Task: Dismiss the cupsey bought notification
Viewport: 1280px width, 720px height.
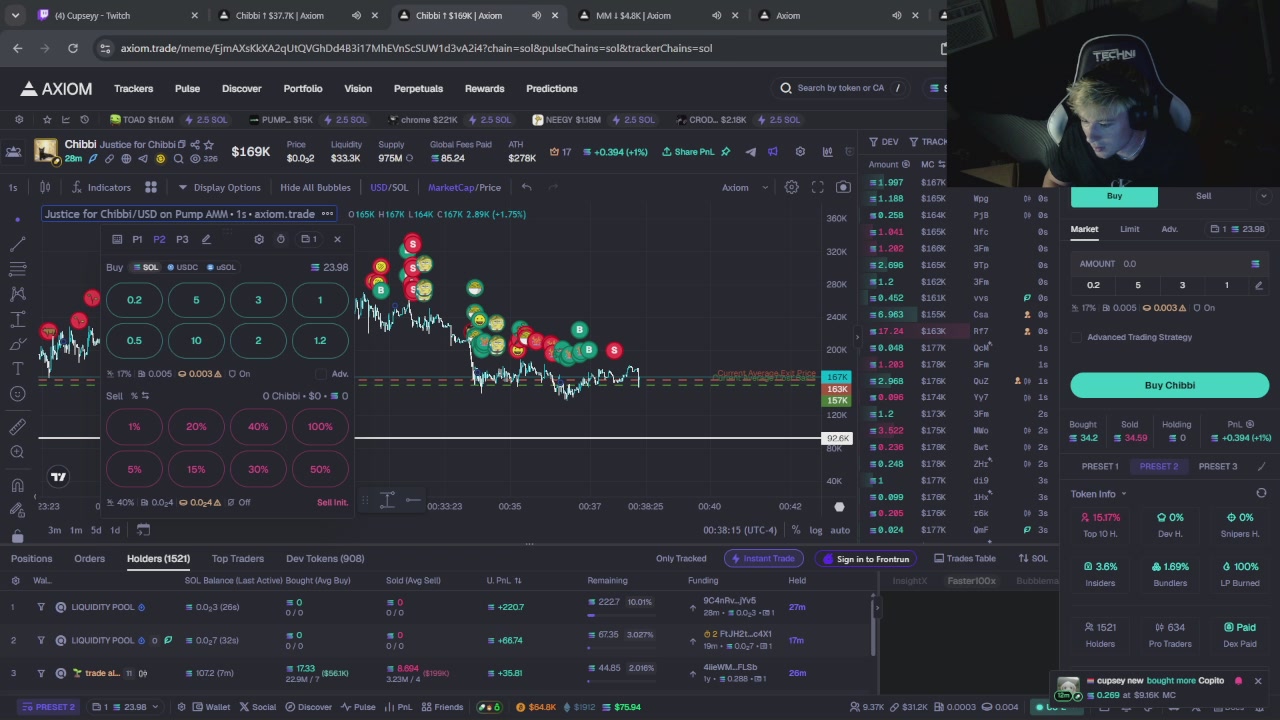Action: click(x=1258, y=681)
